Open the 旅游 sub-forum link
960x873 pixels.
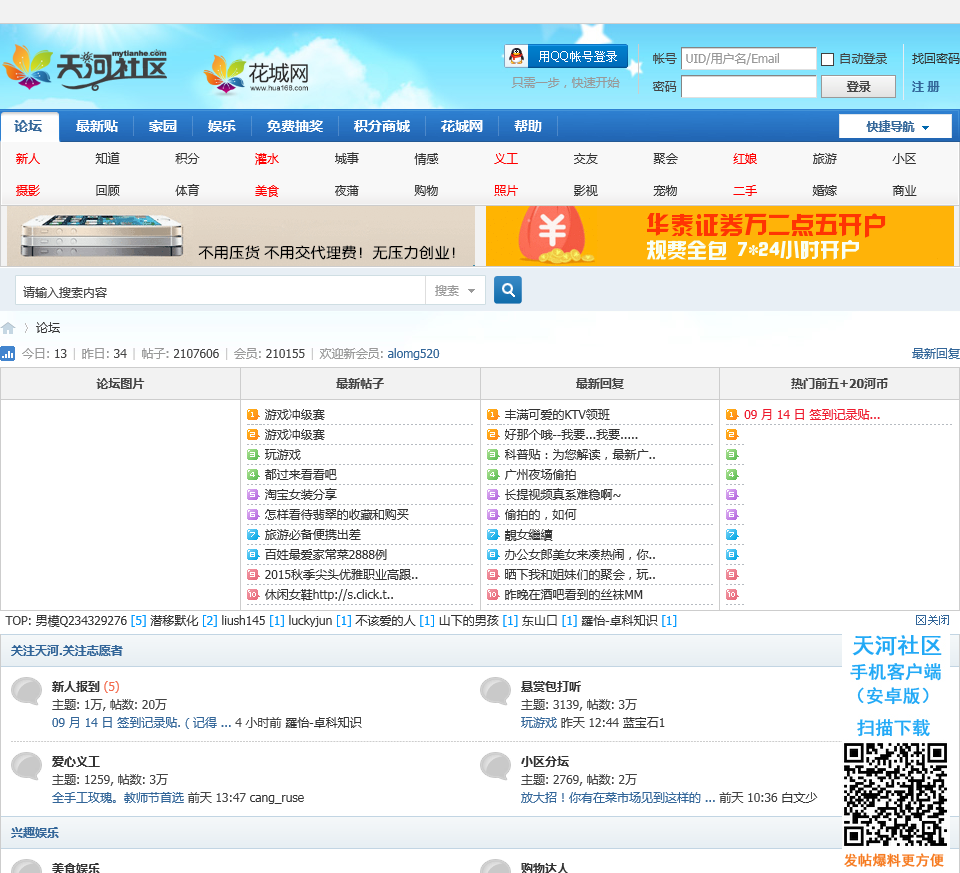[x=825, y=159]
